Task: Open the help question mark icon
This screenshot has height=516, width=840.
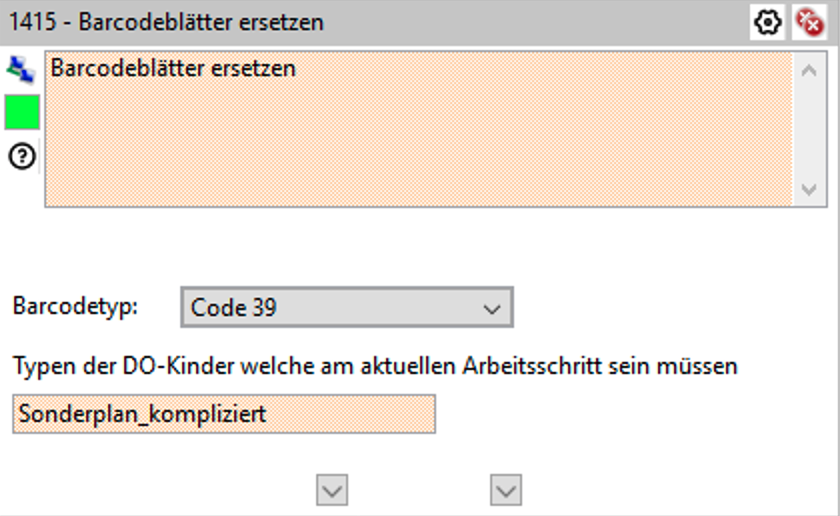Action: [21, 155]
